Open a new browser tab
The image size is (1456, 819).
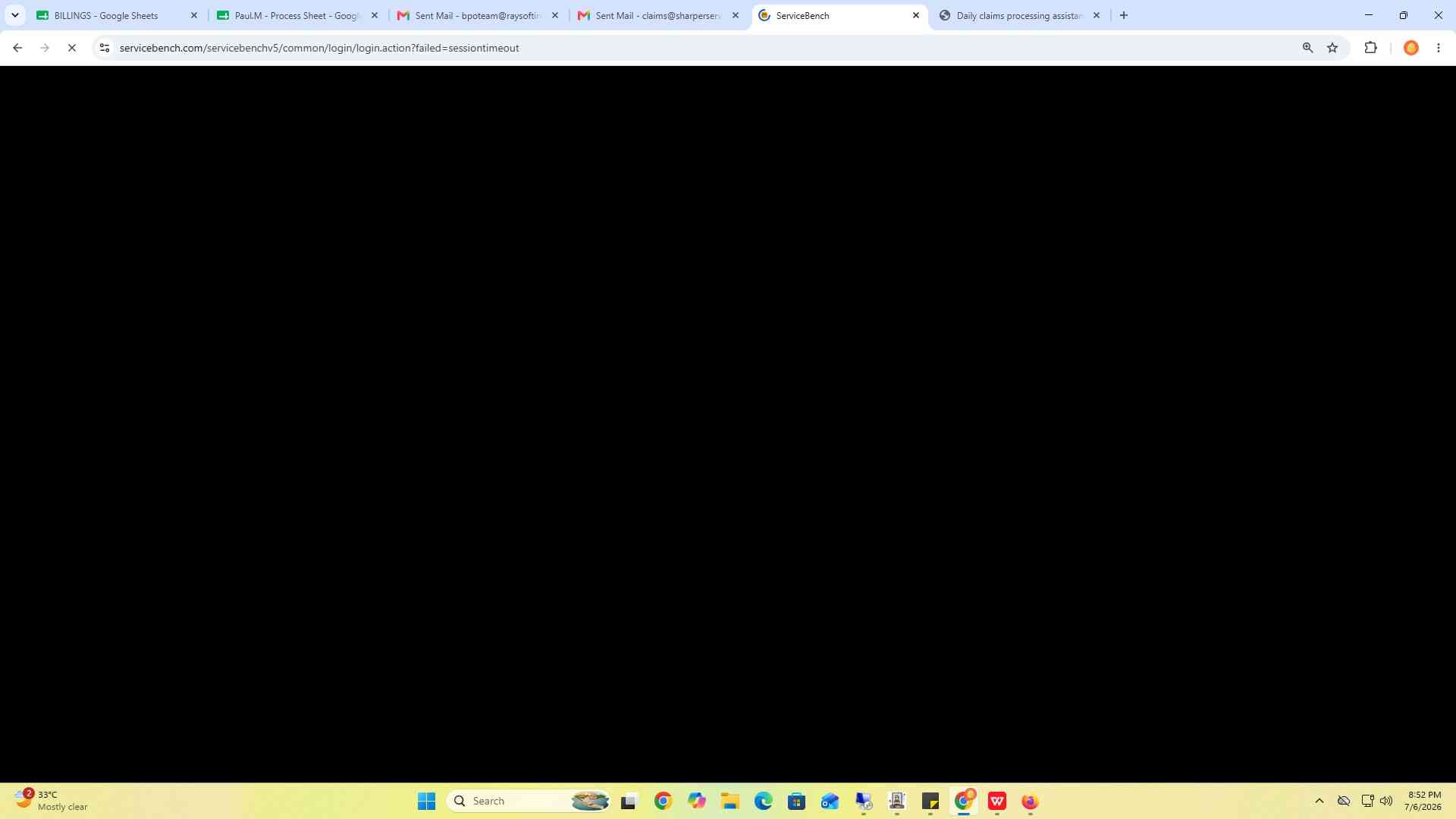click(1124, 15)
